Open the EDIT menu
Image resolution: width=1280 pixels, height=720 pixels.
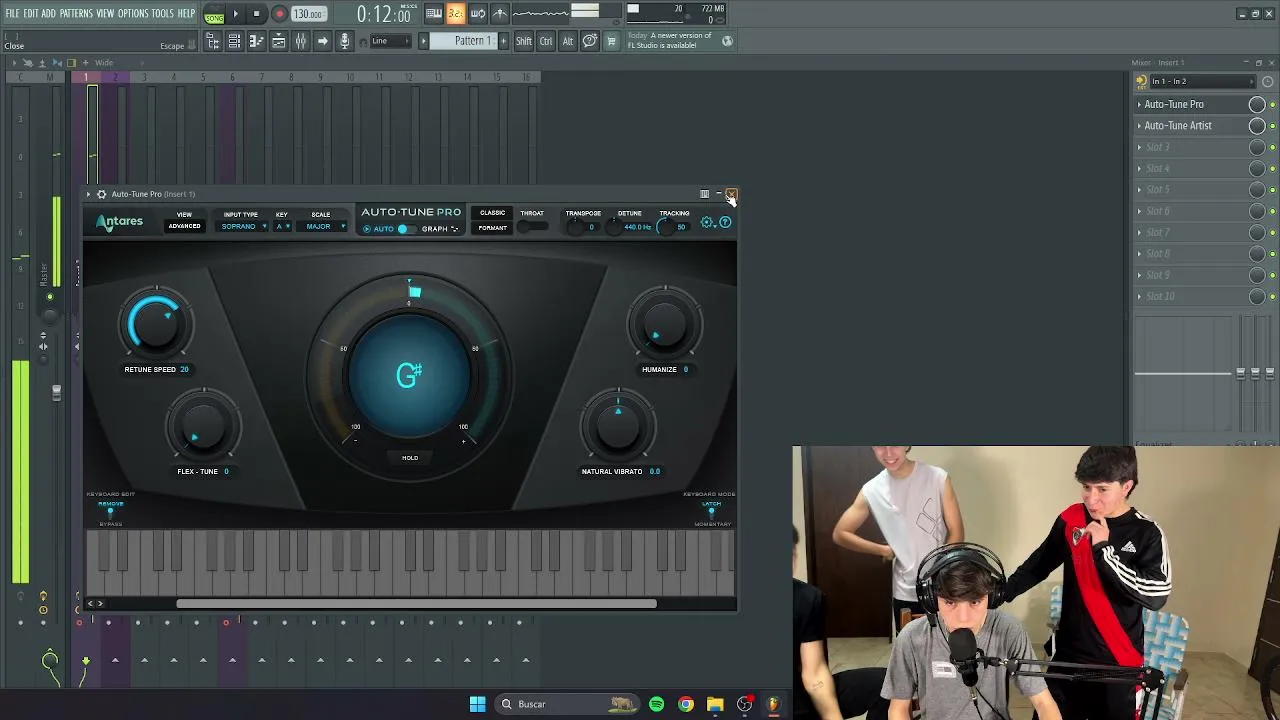[x=31, y=13]
